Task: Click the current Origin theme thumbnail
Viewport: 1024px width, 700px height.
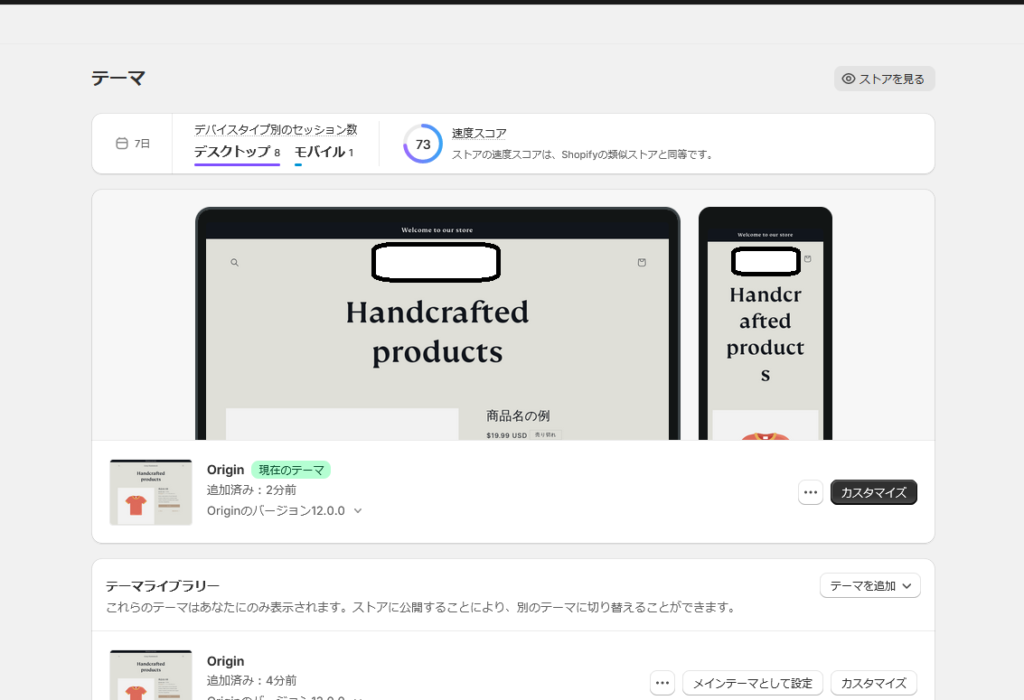Action: tap(150, 492)
